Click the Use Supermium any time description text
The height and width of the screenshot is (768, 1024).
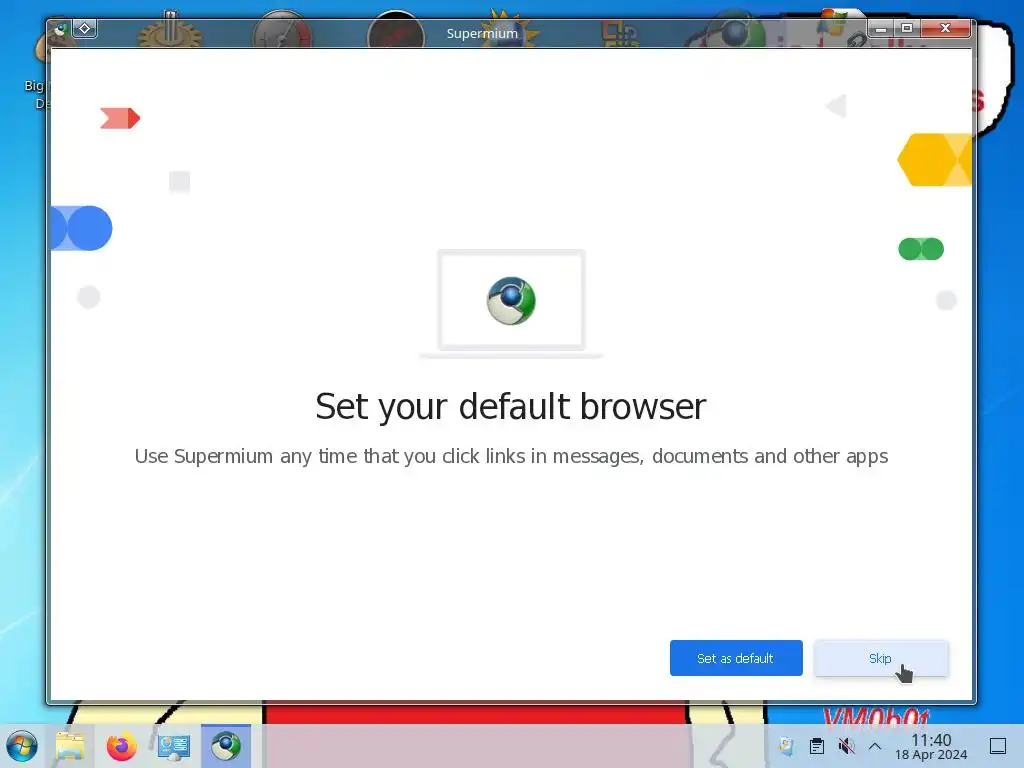tap(511, 456)
